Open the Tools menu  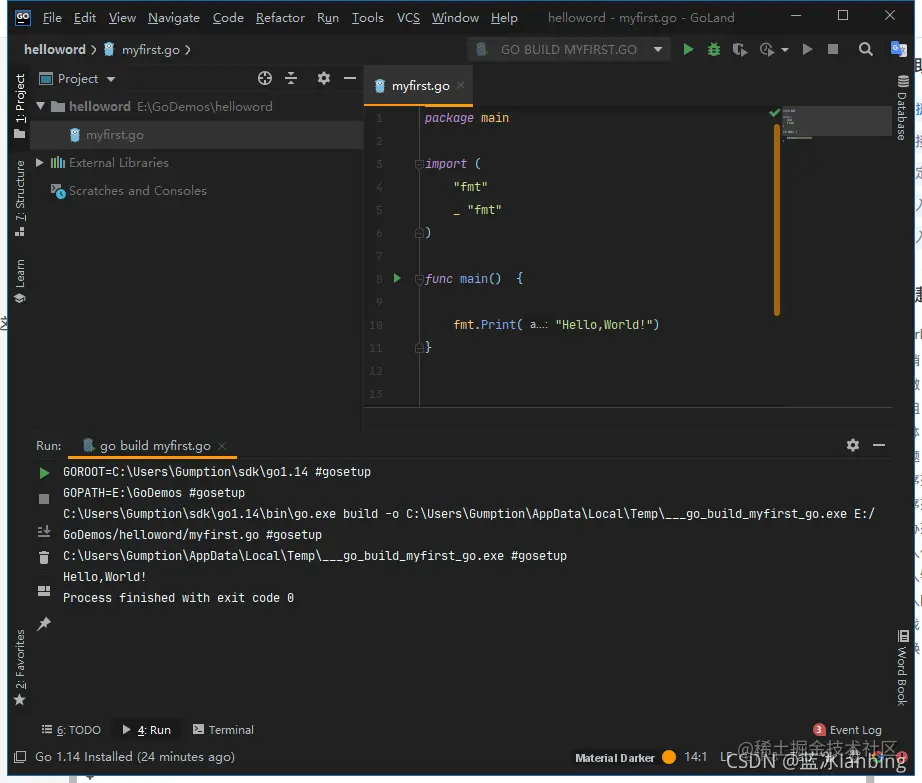[368, 18]
